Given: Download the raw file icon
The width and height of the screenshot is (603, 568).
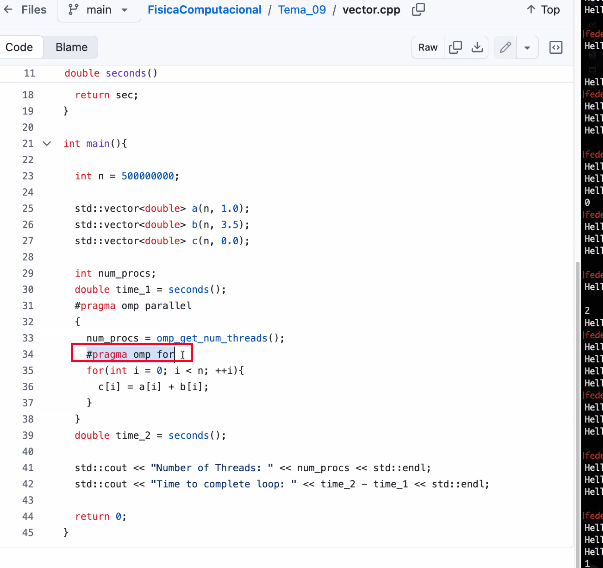Looking at the screenshot, I should [477, 47].
